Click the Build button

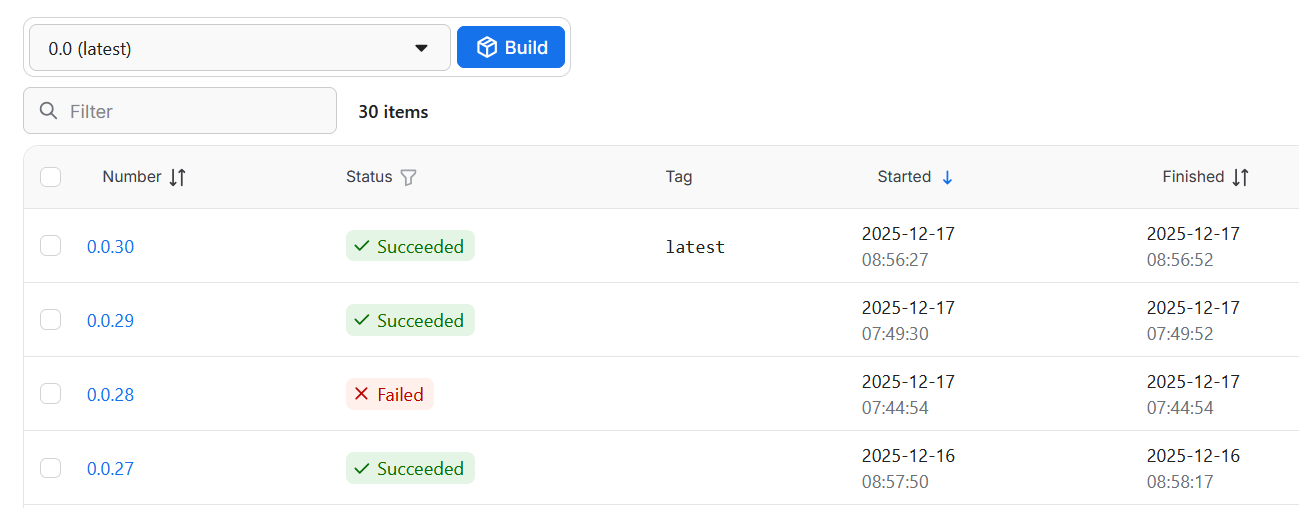[511, 47]
